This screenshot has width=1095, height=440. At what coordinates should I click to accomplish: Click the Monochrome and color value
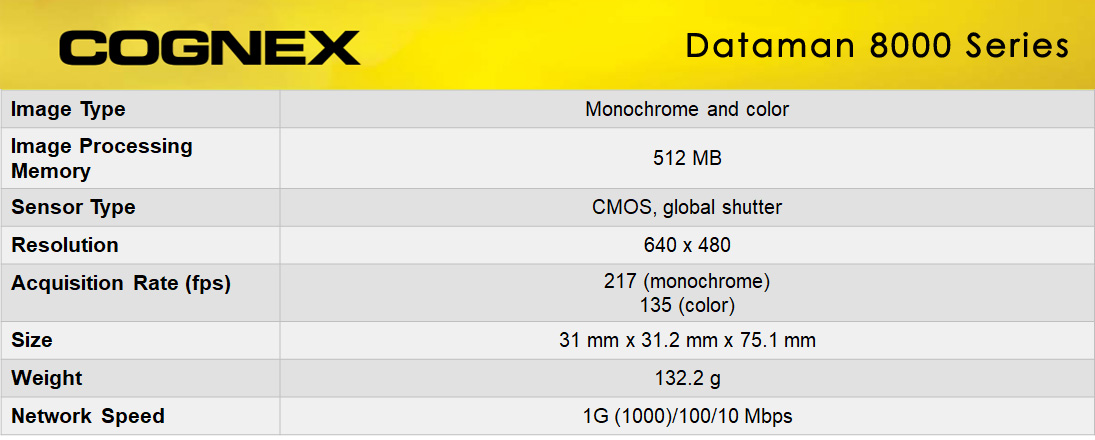pos(687,110)
